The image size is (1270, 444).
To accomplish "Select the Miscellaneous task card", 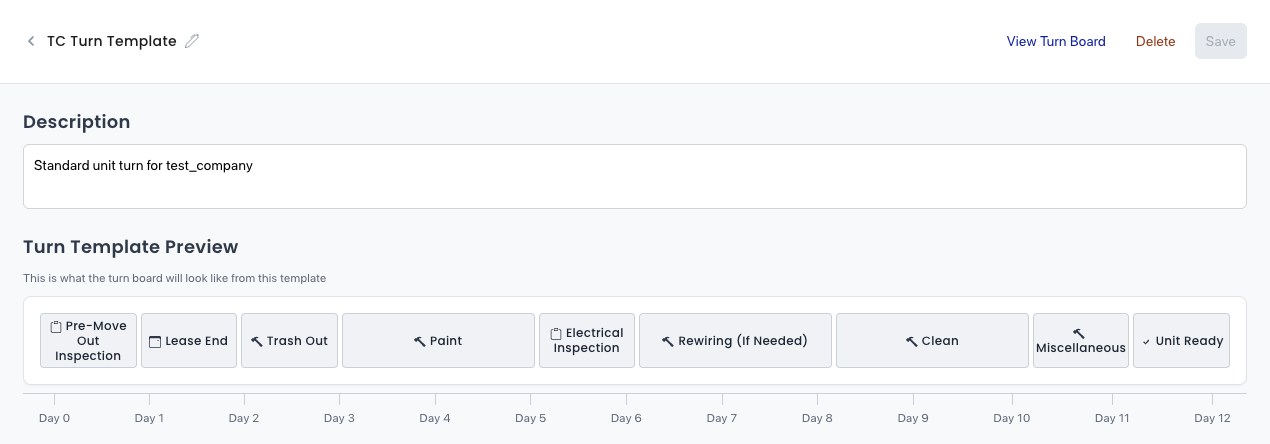I will click(1081, 341).
